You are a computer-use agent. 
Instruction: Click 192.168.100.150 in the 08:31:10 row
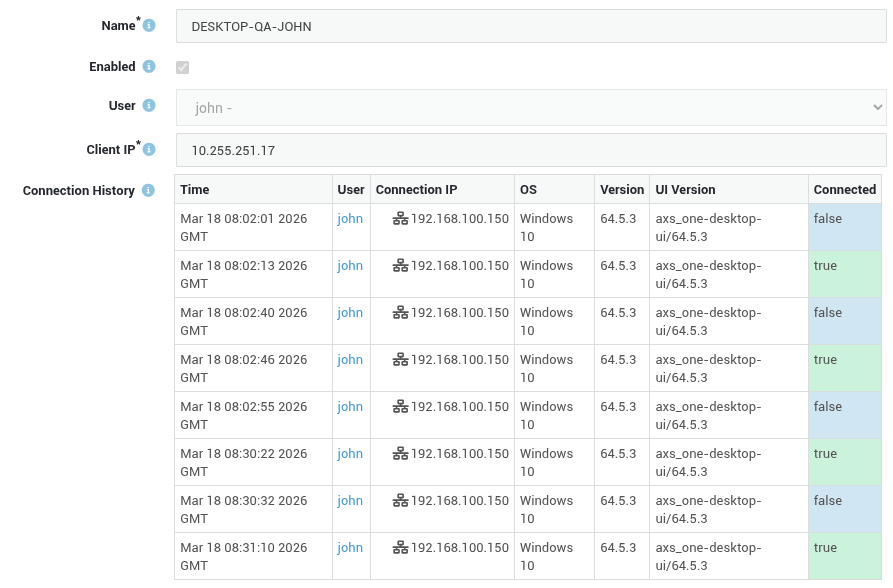coord(460,548)
